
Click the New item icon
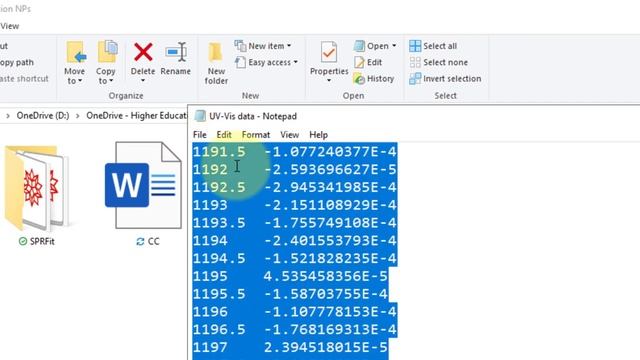pyautogui.click(x=240, y=46)
